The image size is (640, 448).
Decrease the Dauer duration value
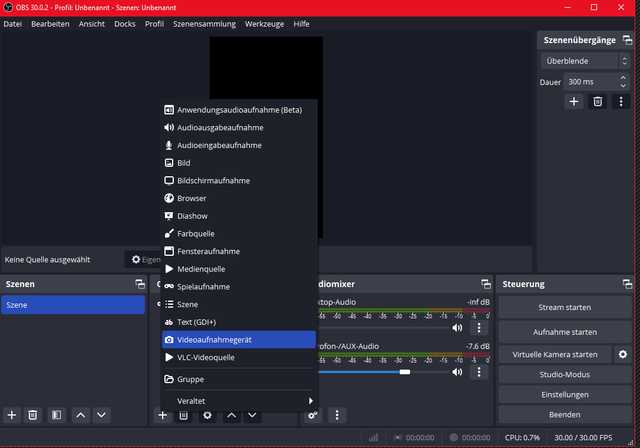click(x=623, y=86)
